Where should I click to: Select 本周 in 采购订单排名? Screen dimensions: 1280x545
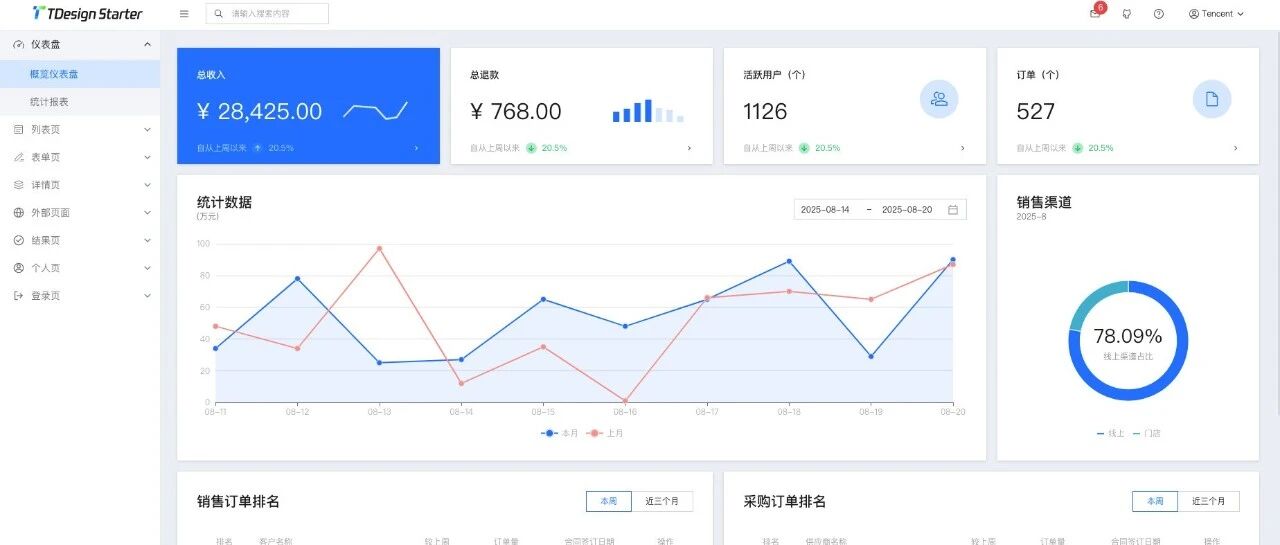tap(1155, 502)
